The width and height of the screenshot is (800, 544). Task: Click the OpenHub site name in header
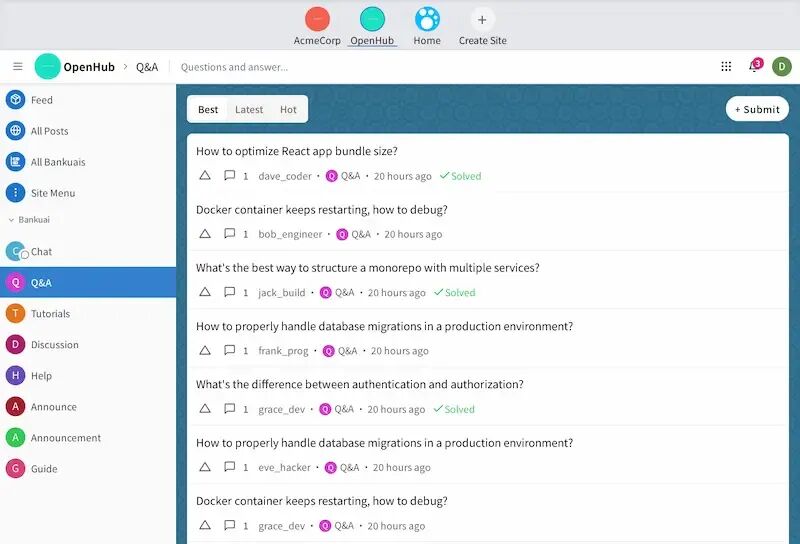[x=89, y=67]
